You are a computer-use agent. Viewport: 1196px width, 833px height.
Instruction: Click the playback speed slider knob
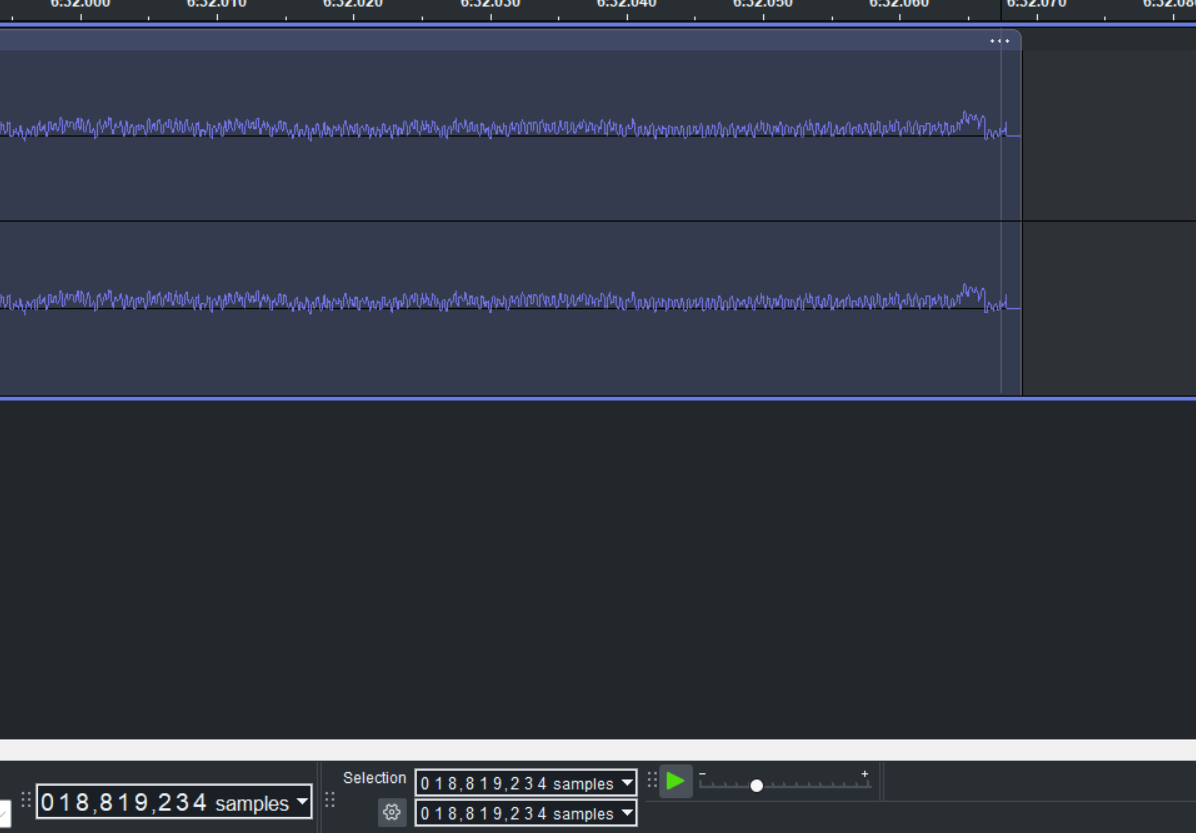[x=757, y=786]
